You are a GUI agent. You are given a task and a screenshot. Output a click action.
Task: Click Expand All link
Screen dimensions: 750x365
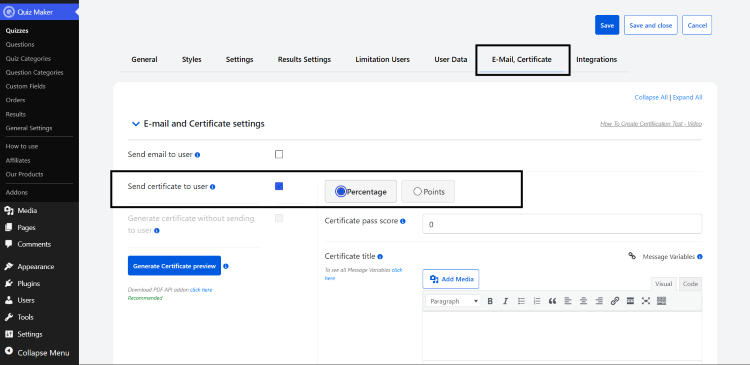tap(687, 98)
